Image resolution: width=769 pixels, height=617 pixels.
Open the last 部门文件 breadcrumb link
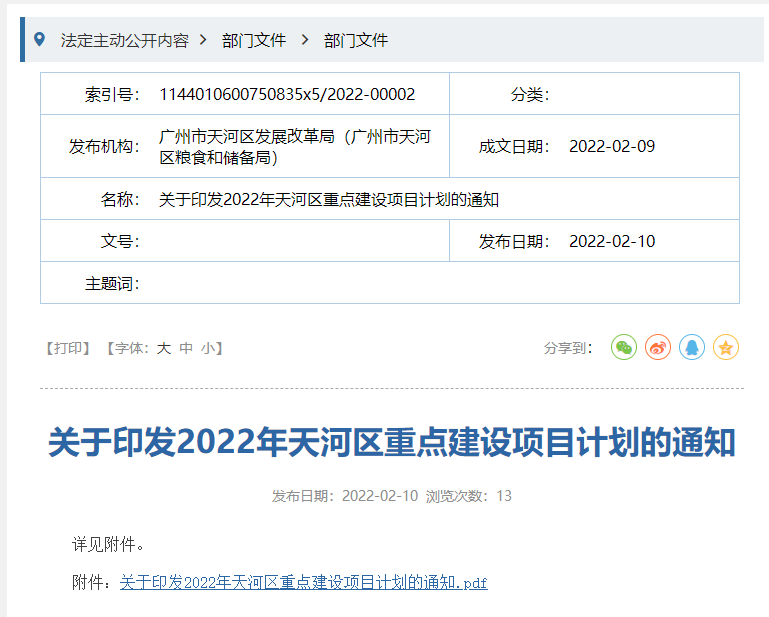coord(356,40)
